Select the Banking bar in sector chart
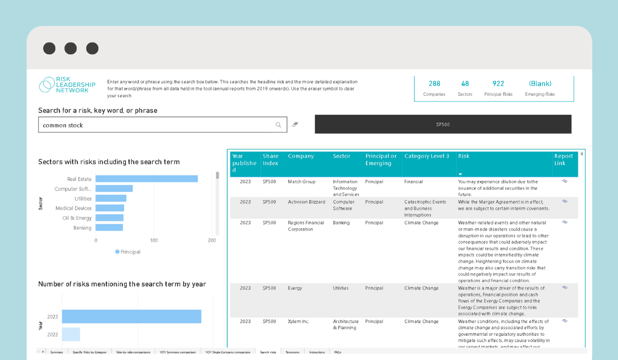Viewport: 618px width, 360px height. 109,228
